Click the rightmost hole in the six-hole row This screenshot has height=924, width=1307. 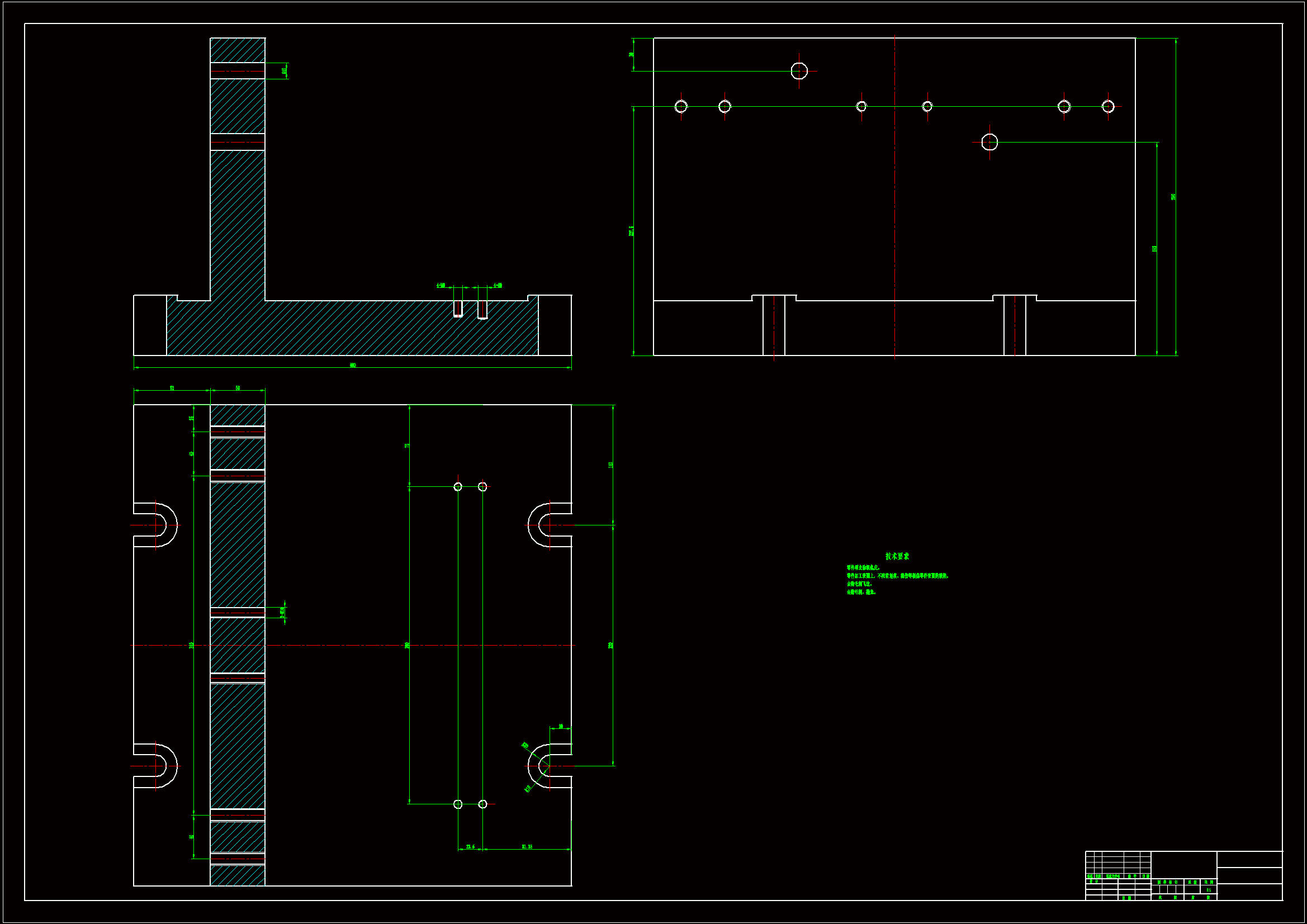click(1108, 106)
